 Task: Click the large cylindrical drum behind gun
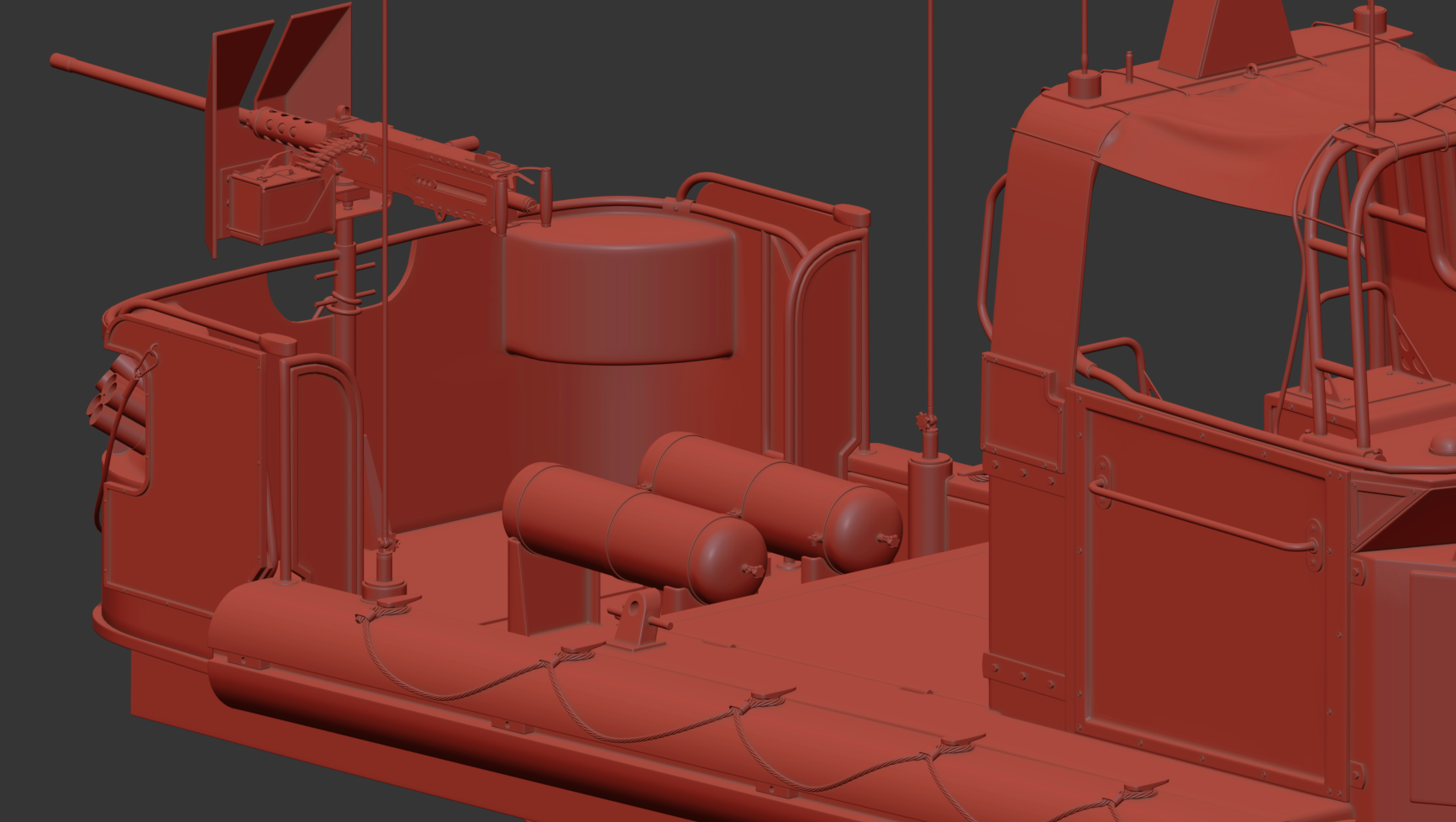(622, 287)
